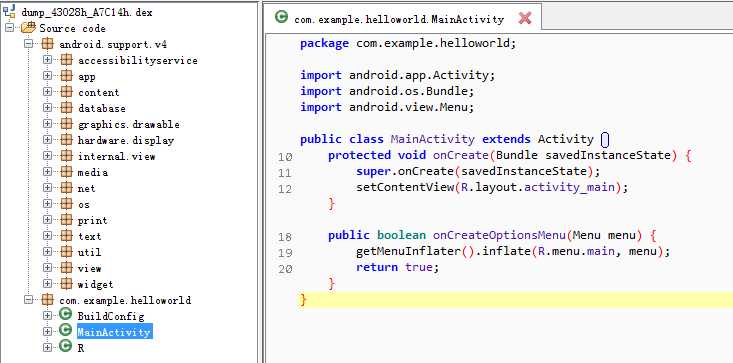Expand the graphics.drawable package node
This screenshot has width=733, height=363.
(47, 124)
